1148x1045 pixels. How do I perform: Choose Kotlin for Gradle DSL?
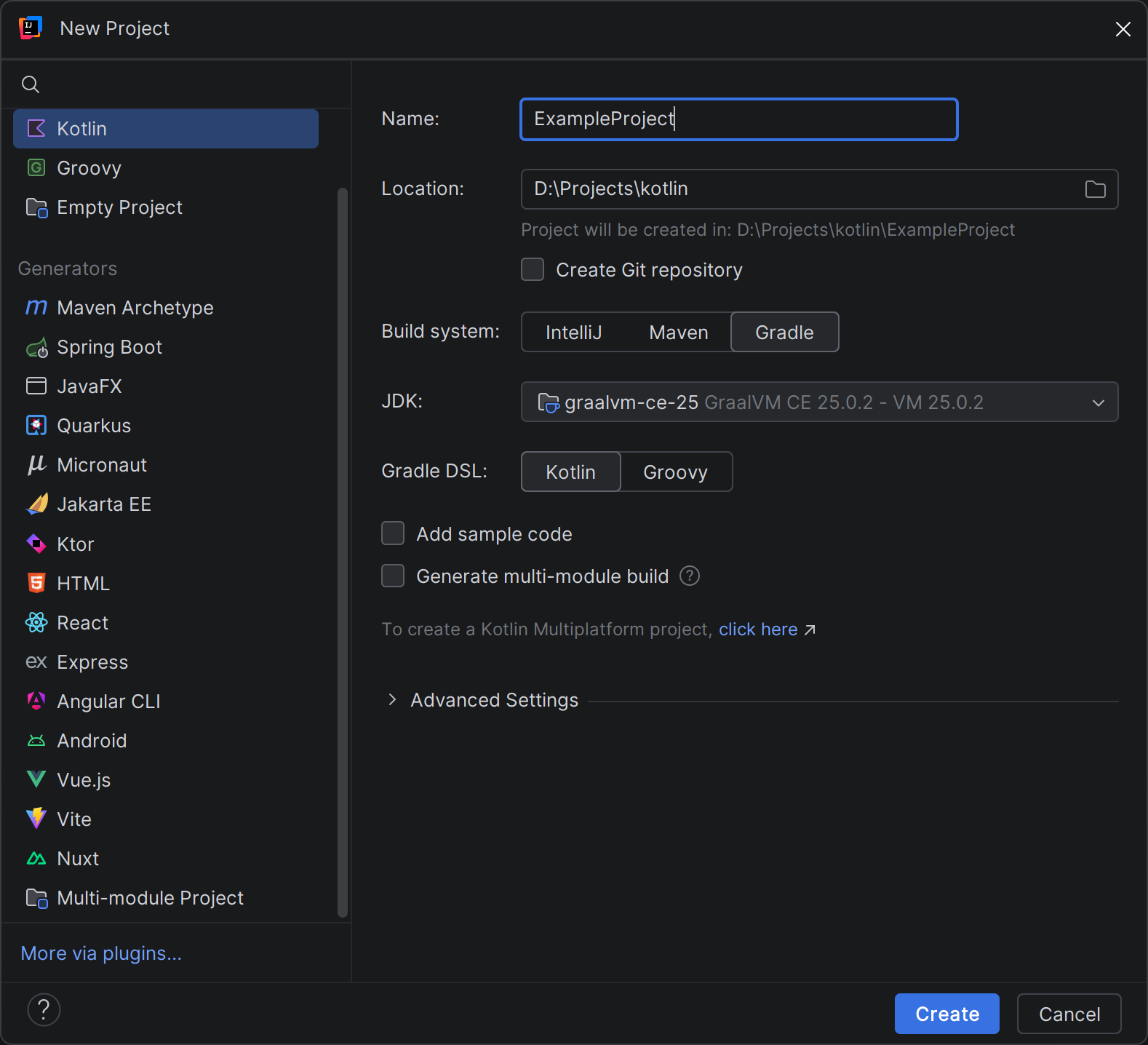pos(570,472)
